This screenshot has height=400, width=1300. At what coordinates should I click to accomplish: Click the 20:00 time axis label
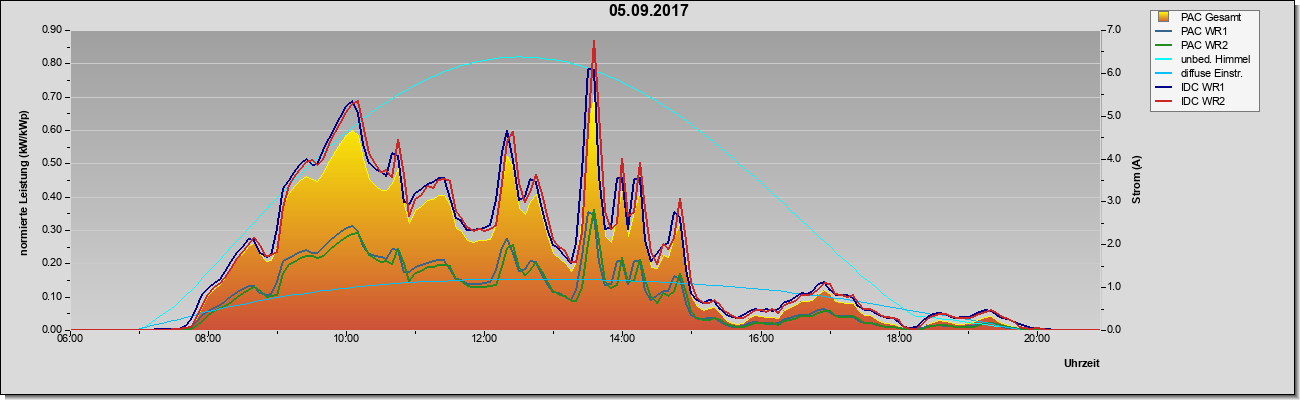(x=1036, y=338)
